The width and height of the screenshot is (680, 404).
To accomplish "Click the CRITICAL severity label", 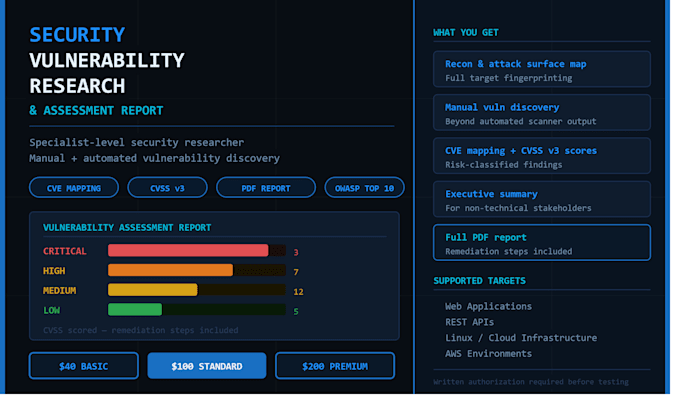I will tap(65, 251).
